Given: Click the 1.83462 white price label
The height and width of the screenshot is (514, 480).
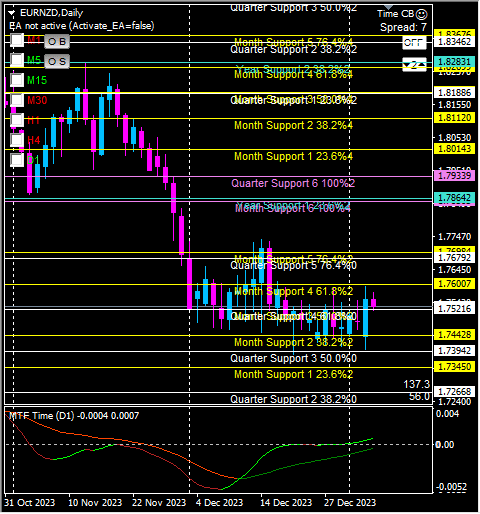Looking at the screenshot, I should click(454, 42).
